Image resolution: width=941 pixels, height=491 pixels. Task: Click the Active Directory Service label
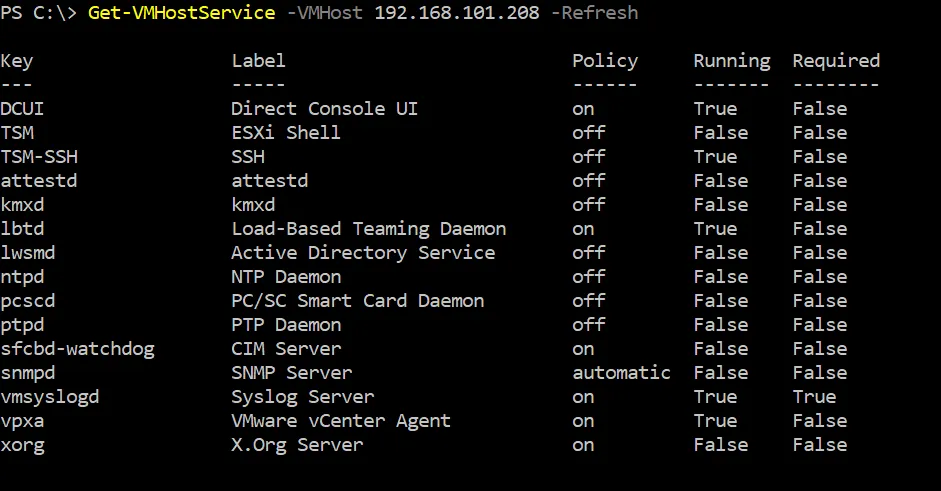[x=363, y=253]
